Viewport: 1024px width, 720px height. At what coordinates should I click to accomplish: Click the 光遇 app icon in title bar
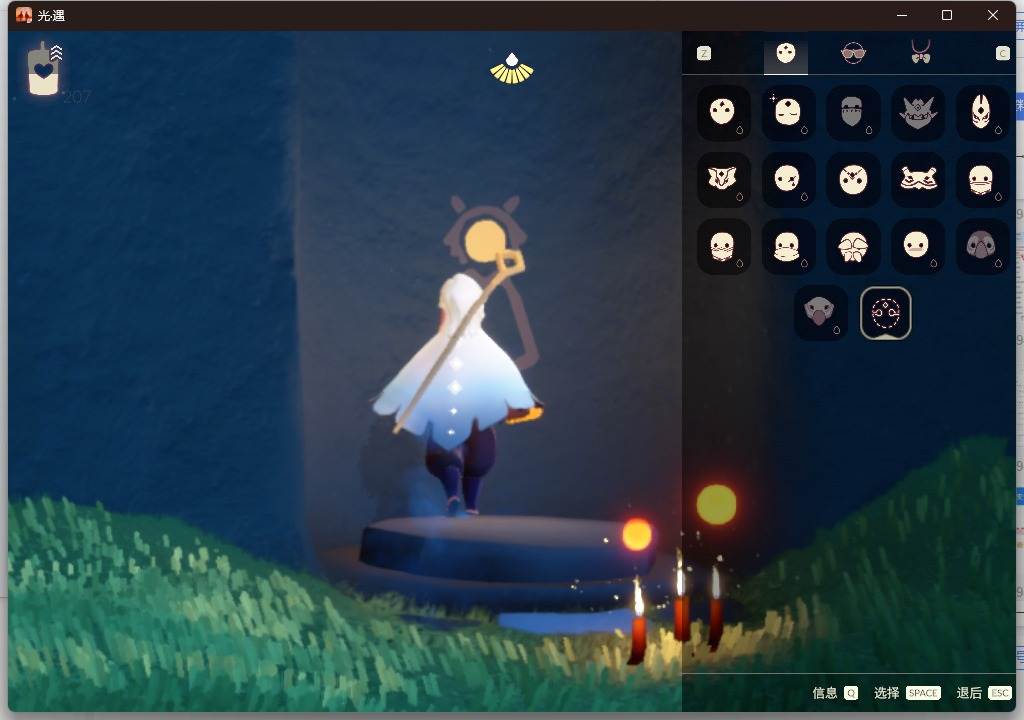[24, 15]
